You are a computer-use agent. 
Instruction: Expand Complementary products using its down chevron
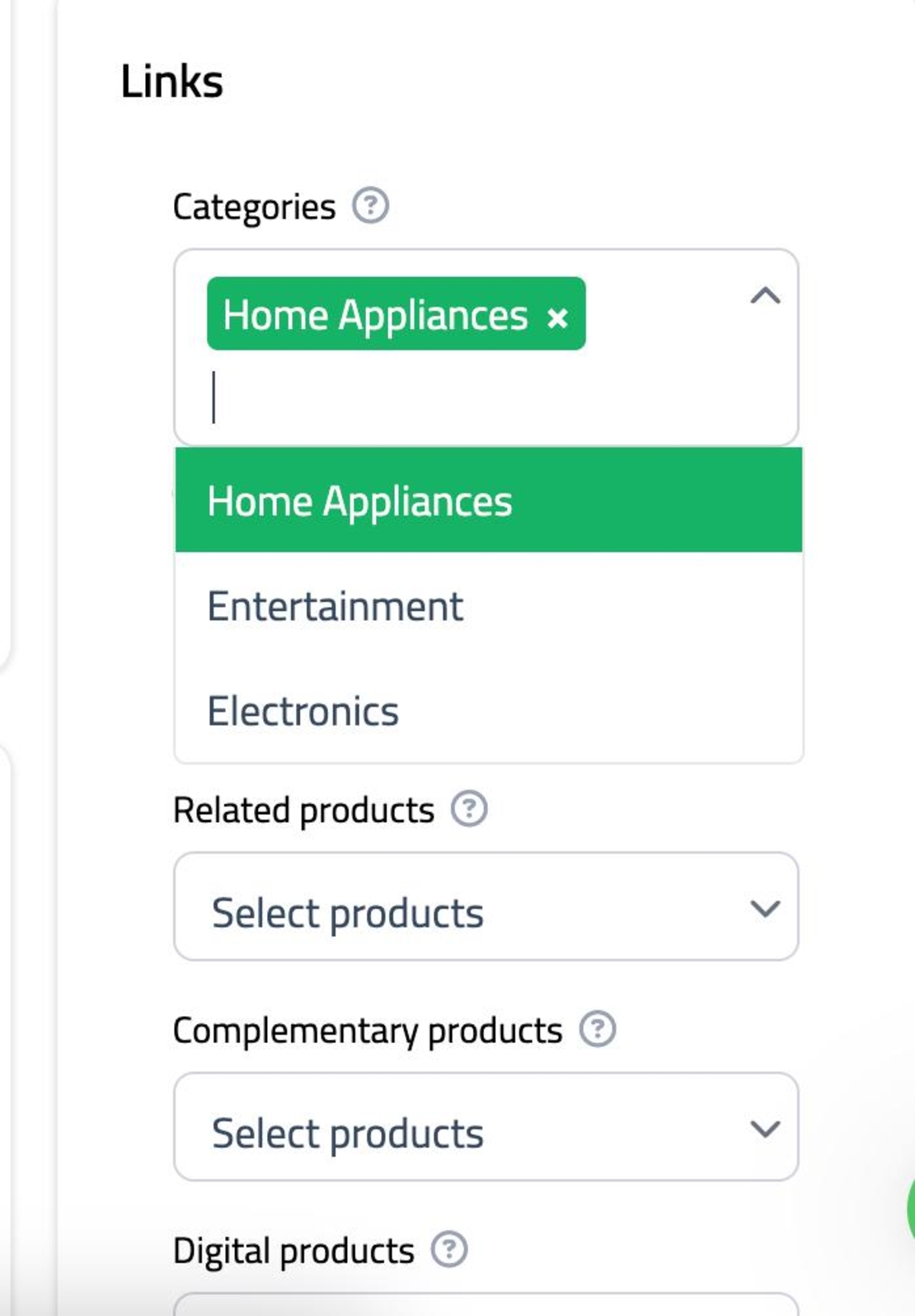point(765,1128)
